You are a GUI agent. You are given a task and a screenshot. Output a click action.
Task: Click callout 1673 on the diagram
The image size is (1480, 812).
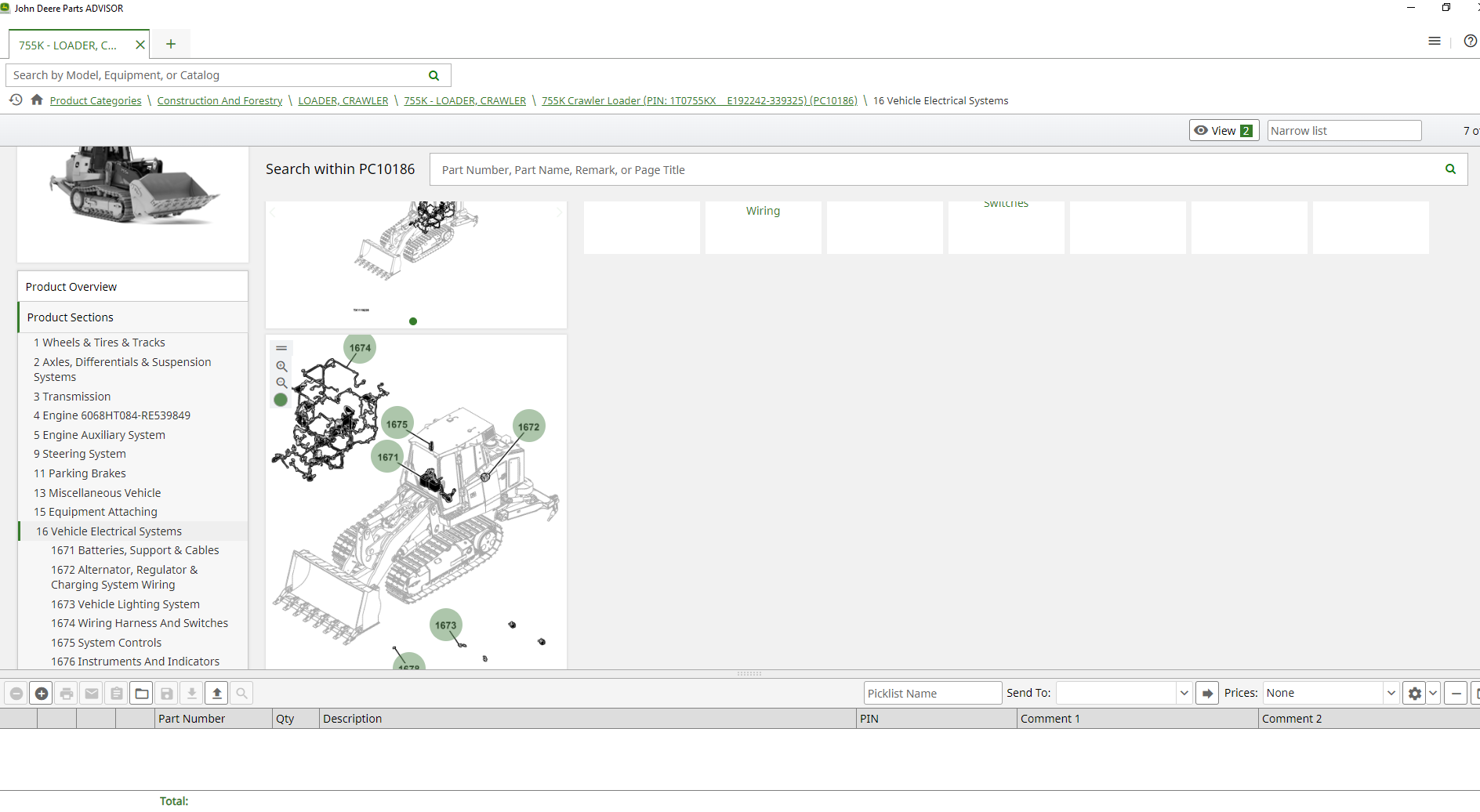[x=446, y=625]
